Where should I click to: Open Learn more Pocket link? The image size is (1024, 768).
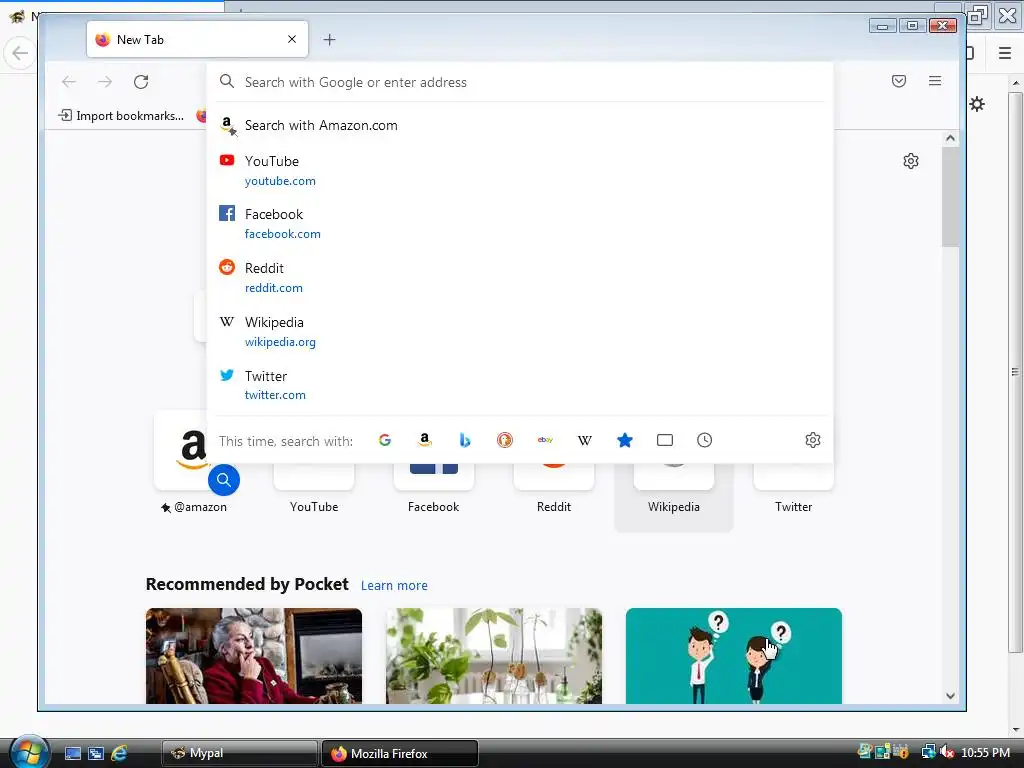tap(394, 585)
